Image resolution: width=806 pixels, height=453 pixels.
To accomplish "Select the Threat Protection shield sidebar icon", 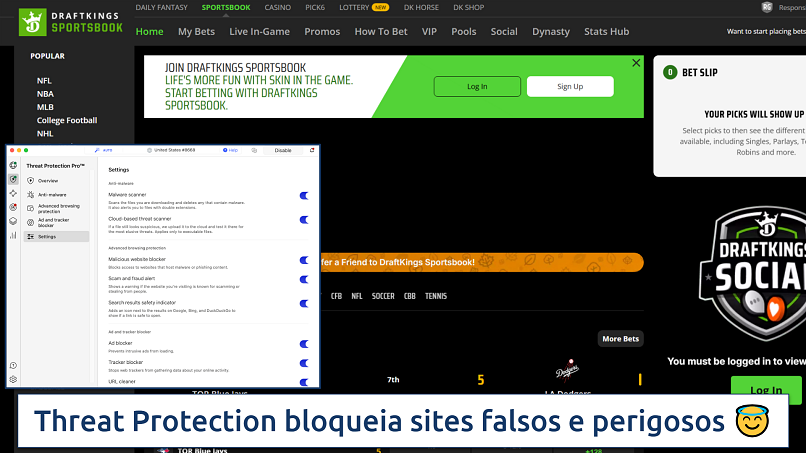I will [x=13, y=180].
